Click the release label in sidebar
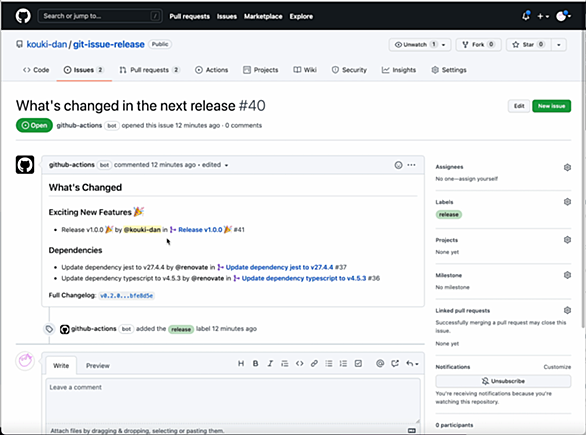This screenshot has height=435, width=586. click(x=449, y=215)
